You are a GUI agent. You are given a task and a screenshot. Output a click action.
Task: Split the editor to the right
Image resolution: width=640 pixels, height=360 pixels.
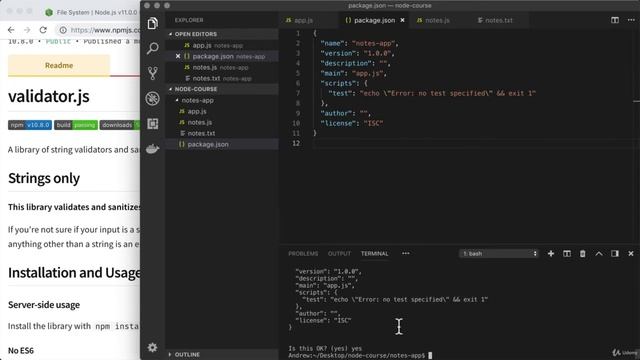pos(615,20)
